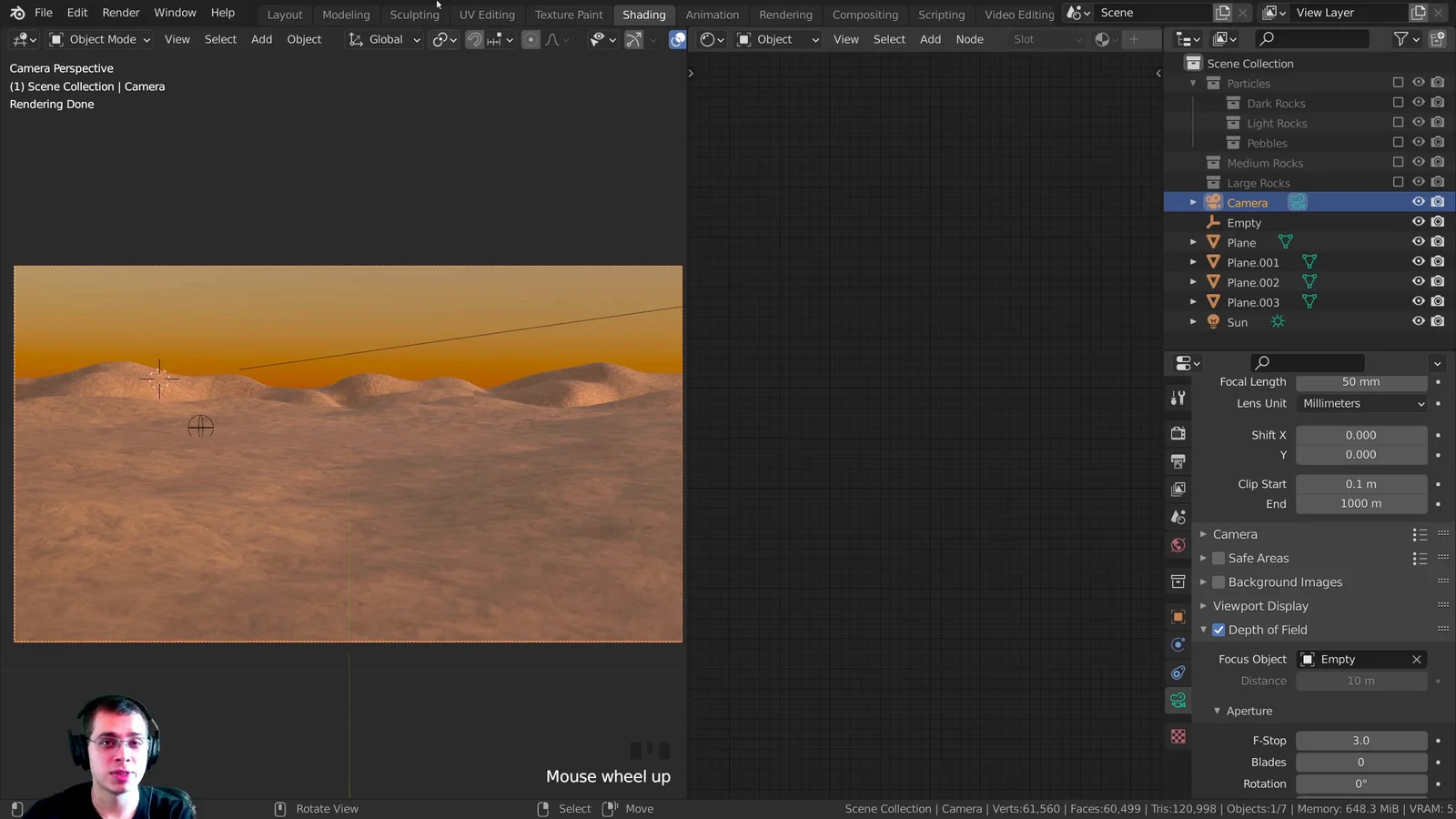Clear the Focus Object with the X button
1456x819 pixels.
(x=1417, y=659)
